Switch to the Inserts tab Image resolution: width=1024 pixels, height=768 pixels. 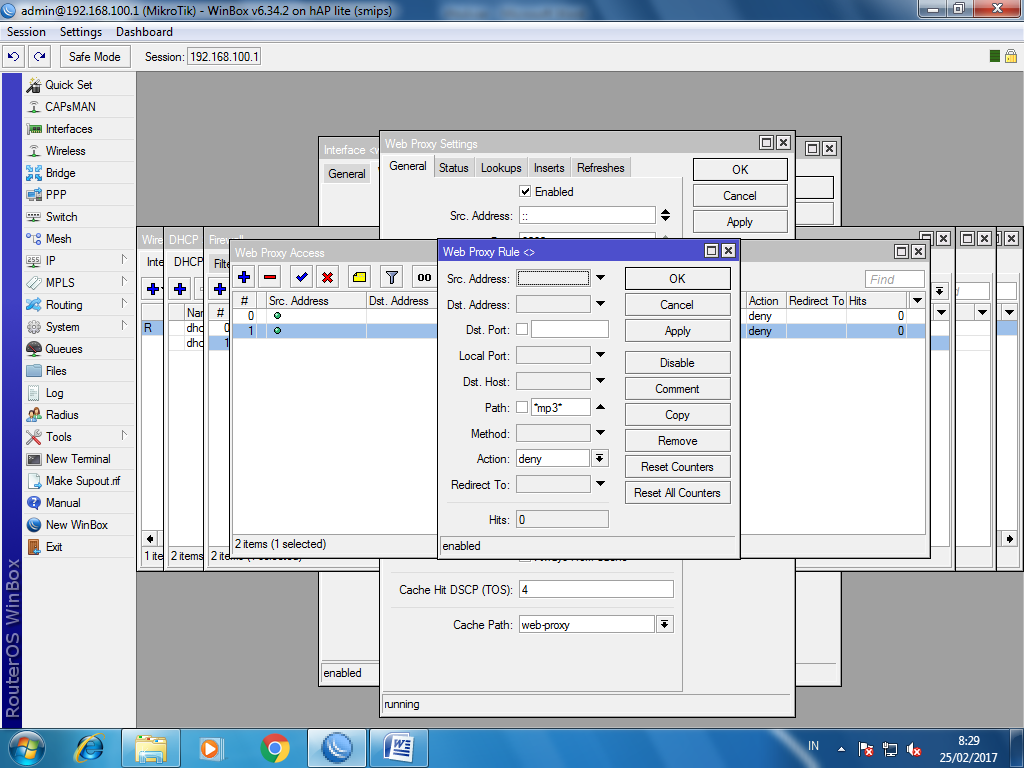(549, 168)
